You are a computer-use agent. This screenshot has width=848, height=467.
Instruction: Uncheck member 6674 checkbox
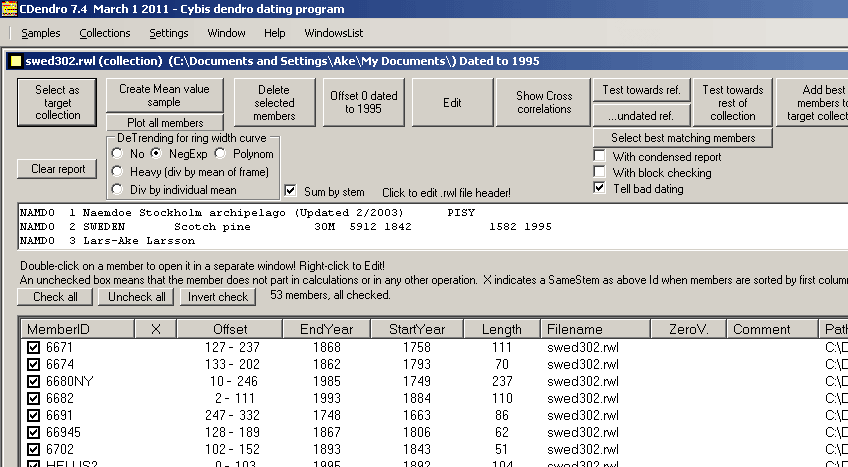(x=34, y=364)
